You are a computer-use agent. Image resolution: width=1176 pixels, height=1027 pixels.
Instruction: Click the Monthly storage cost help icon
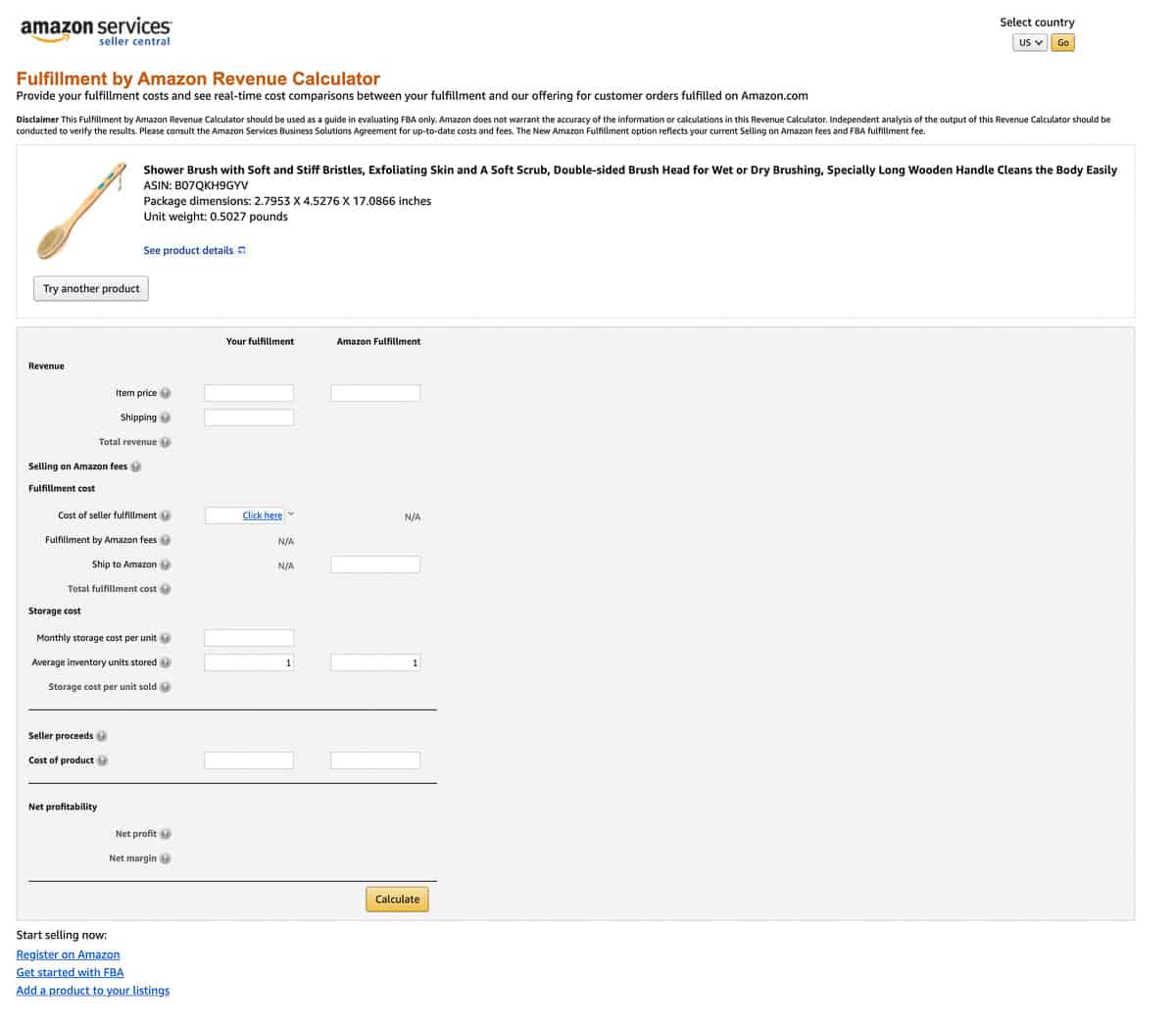(x=165, y=637)
